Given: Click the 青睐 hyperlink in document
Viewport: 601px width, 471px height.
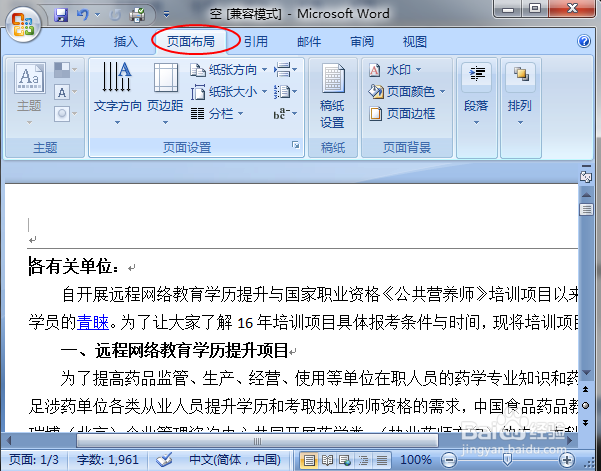Looking at the screenshot, I should [93, 322].
